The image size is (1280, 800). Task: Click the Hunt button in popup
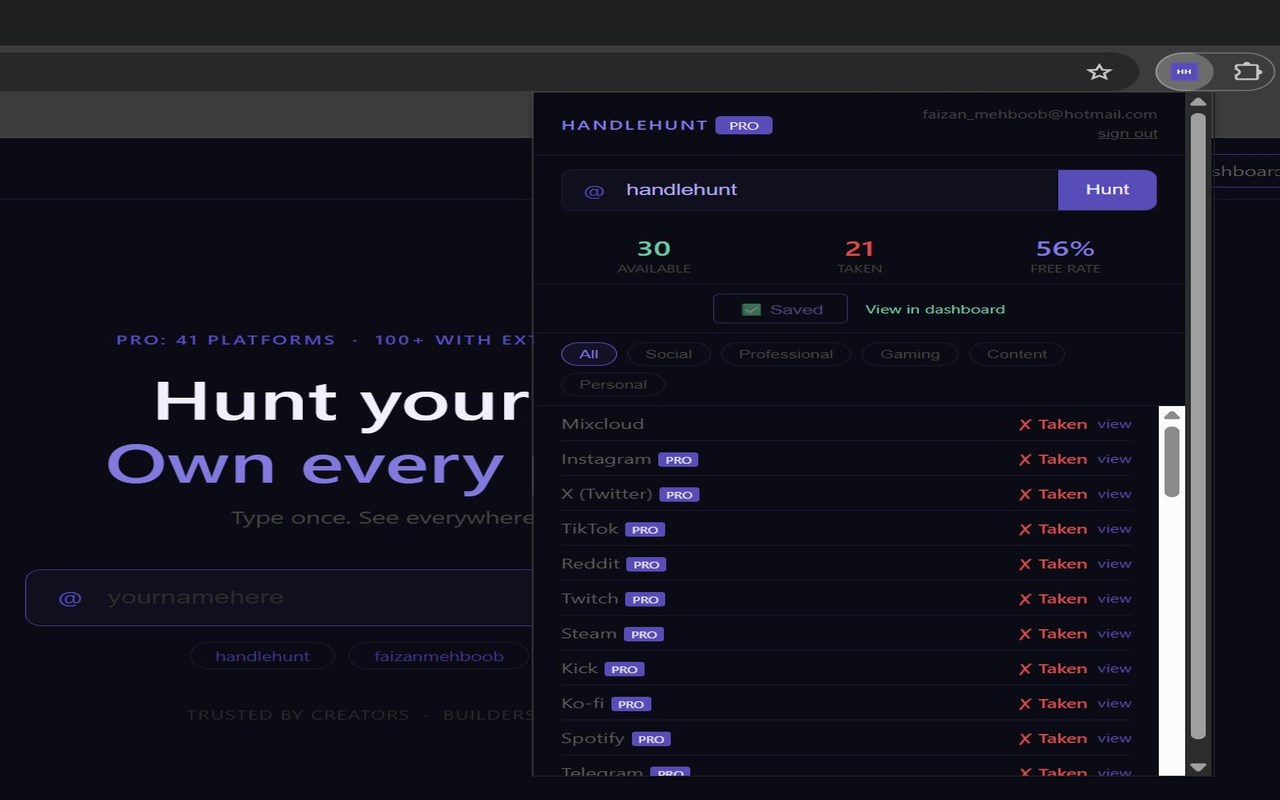click(x=1107, y=190)
